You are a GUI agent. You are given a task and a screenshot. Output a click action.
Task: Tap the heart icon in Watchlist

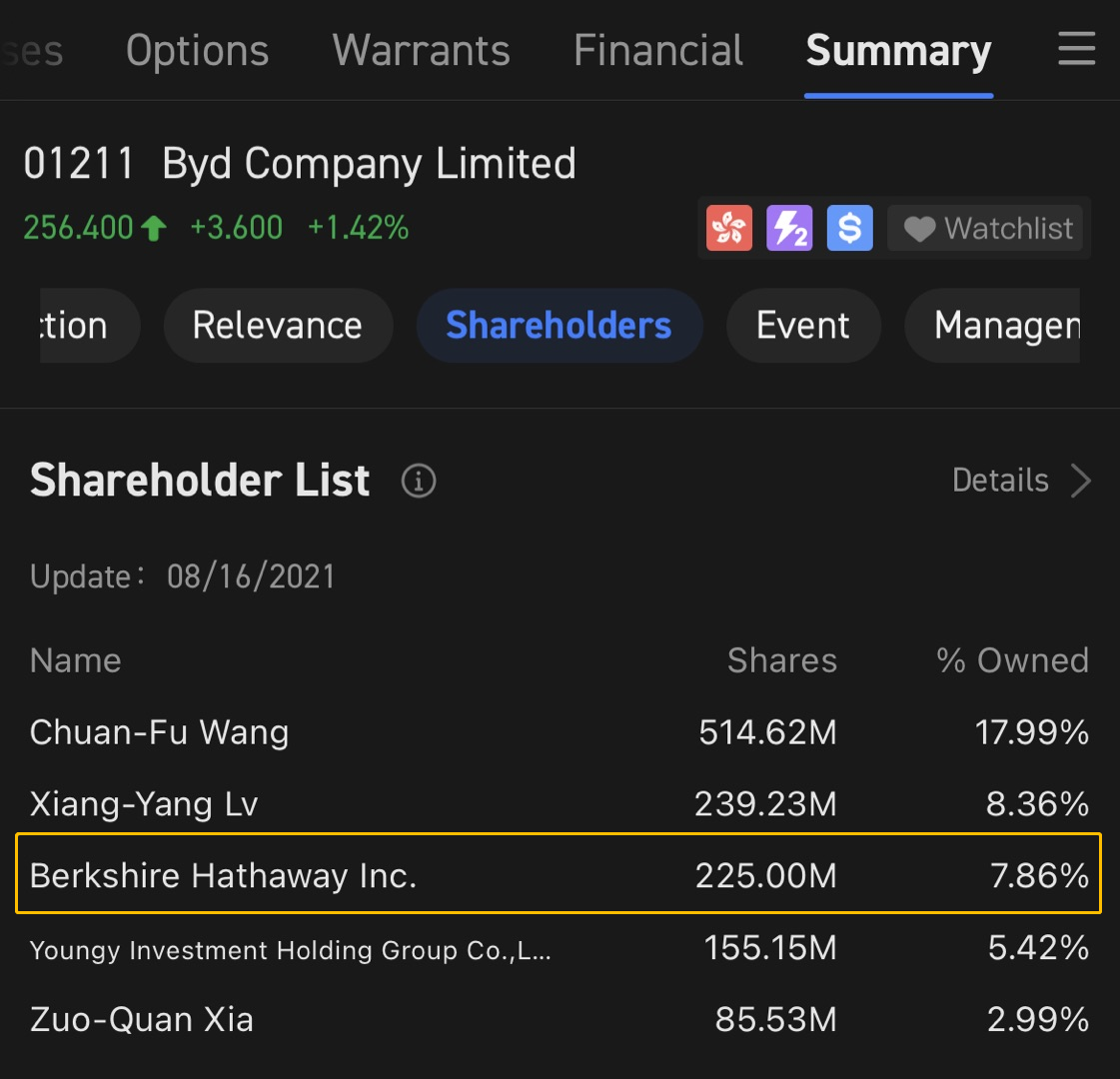click(x=919, y=229)
